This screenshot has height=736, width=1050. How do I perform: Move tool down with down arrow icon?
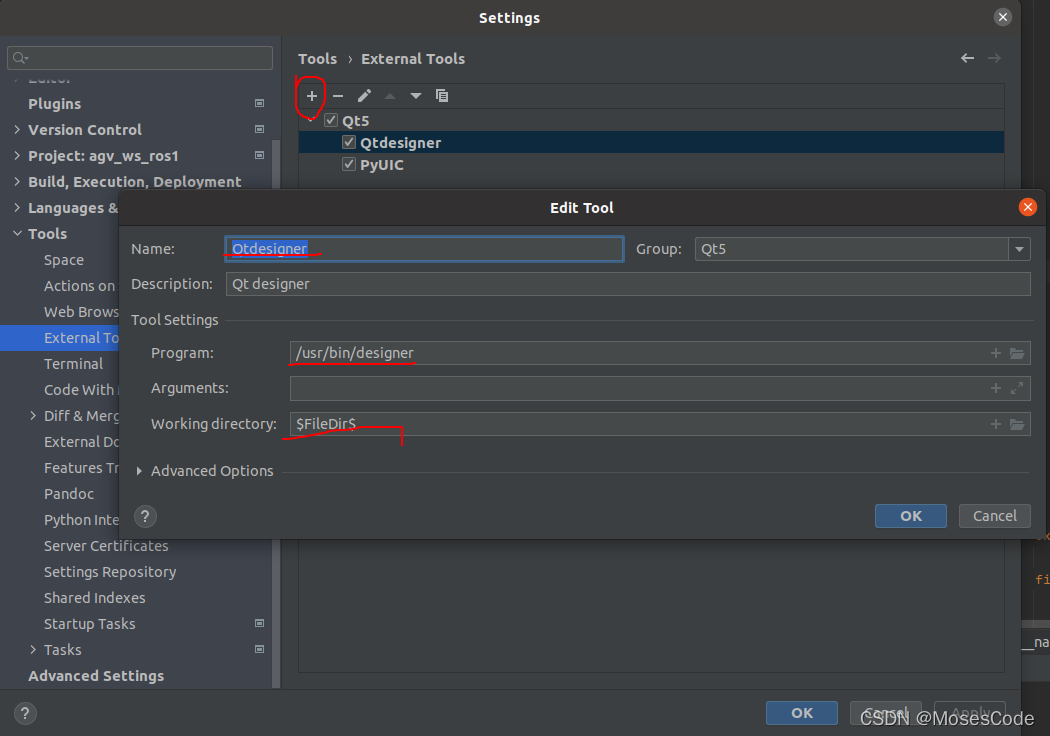coord(416,96)
